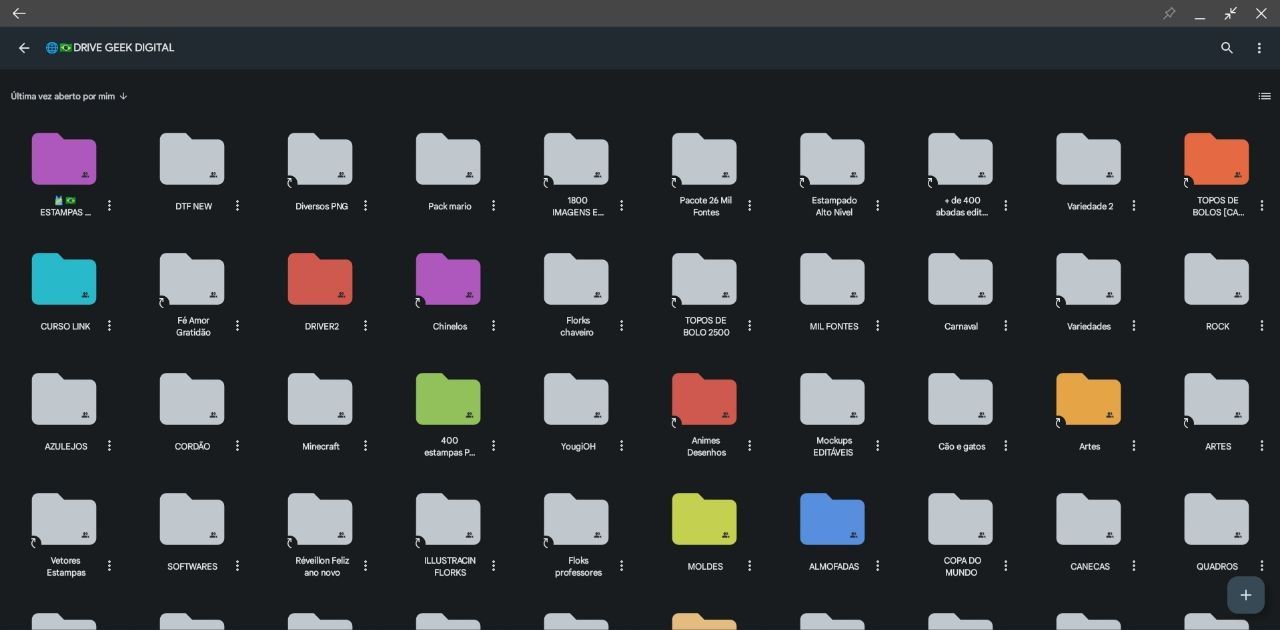
Task: Toggle sort direction arrow beside last opened
Action: click(x=123, y=97)
